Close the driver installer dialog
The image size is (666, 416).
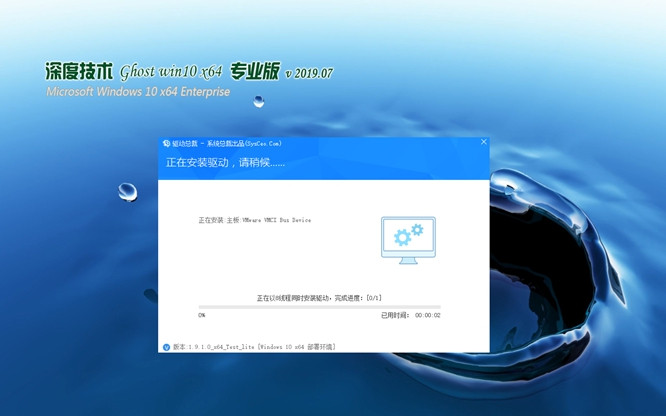(x=483, y=142)
